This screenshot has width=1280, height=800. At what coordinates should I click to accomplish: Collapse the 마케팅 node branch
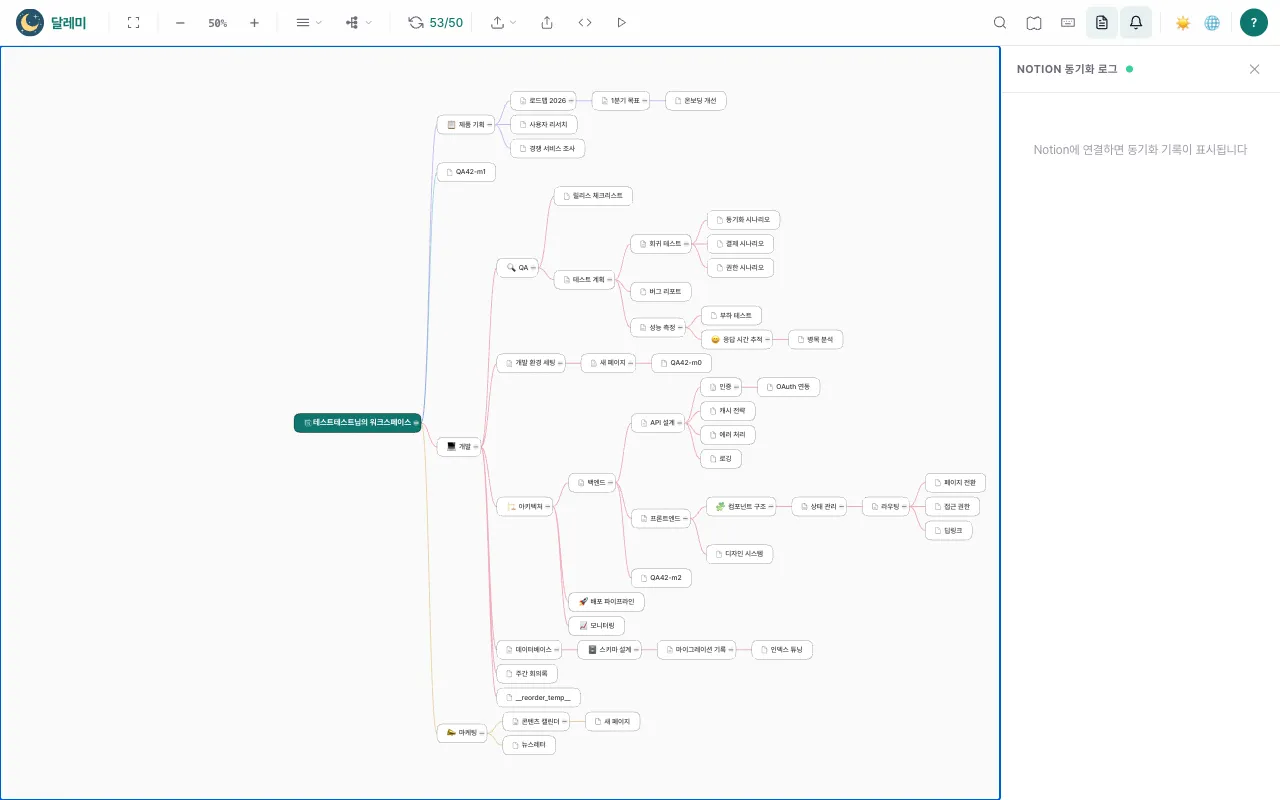pyautogui.click(x=482, y=733)
